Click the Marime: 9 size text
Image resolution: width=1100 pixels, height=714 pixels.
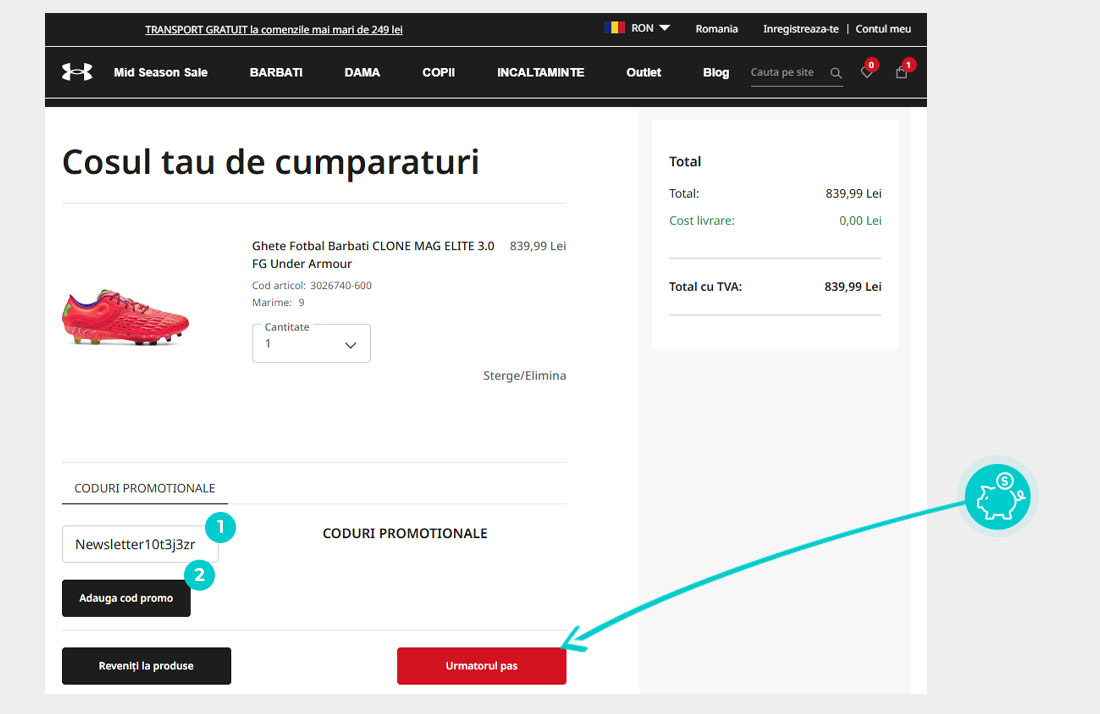(x=279, y=302)
